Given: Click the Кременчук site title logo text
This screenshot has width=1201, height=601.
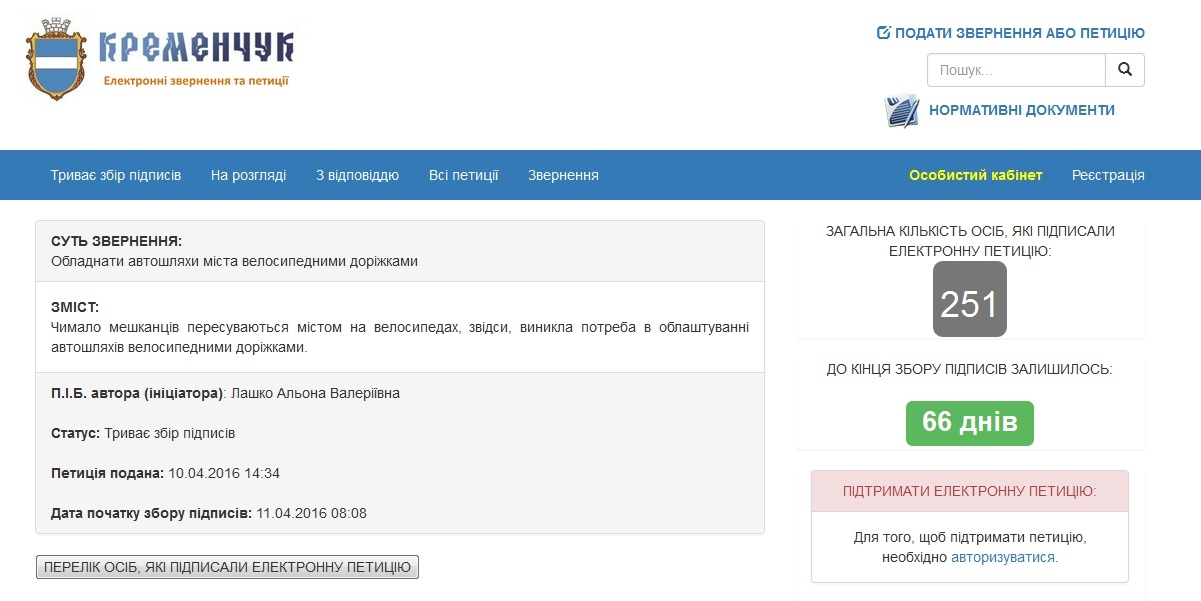Looking at the screenshot, I should (196, 47).
